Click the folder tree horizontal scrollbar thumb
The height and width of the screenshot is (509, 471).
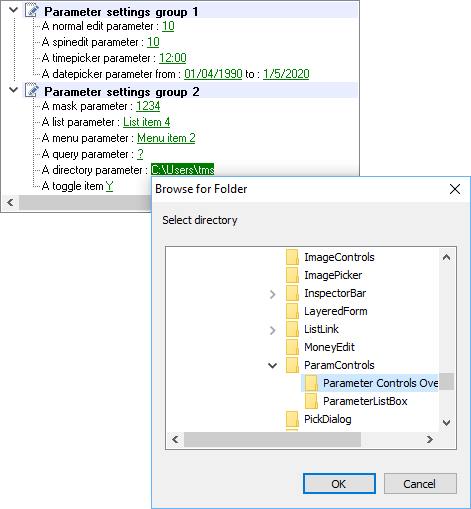pos(272,439)
